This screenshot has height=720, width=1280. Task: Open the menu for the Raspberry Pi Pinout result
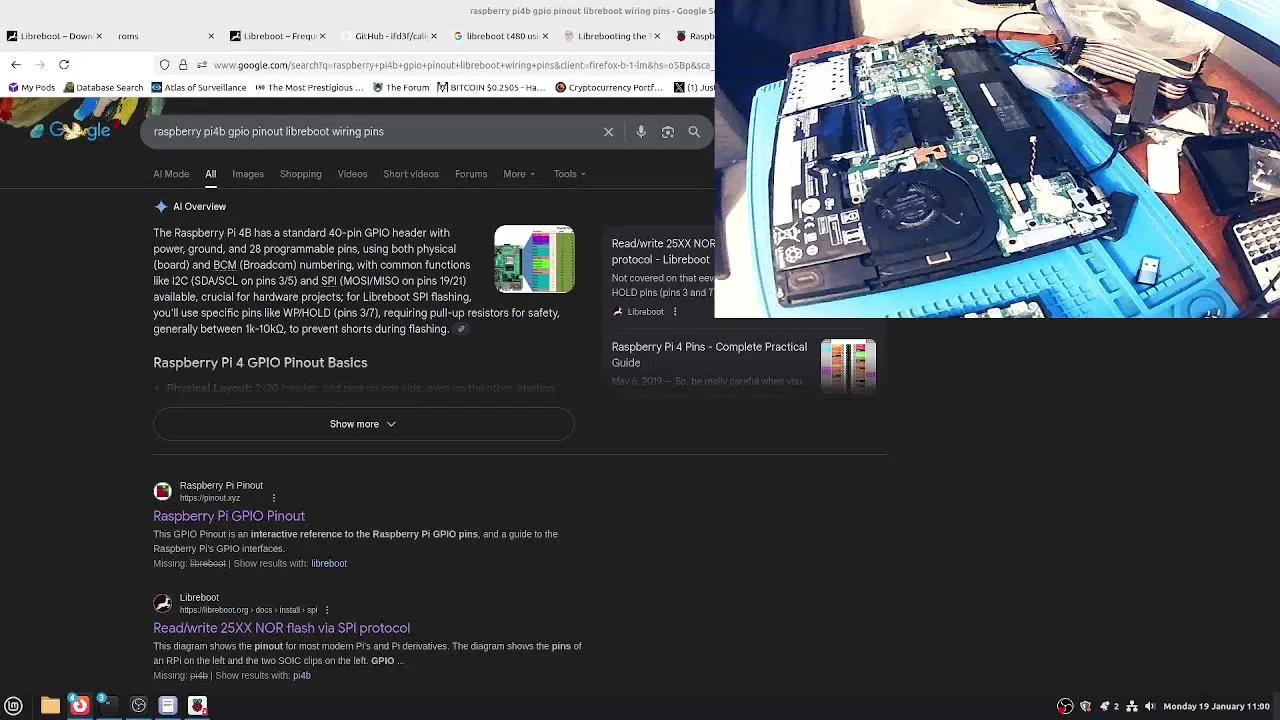coord(273,498)
